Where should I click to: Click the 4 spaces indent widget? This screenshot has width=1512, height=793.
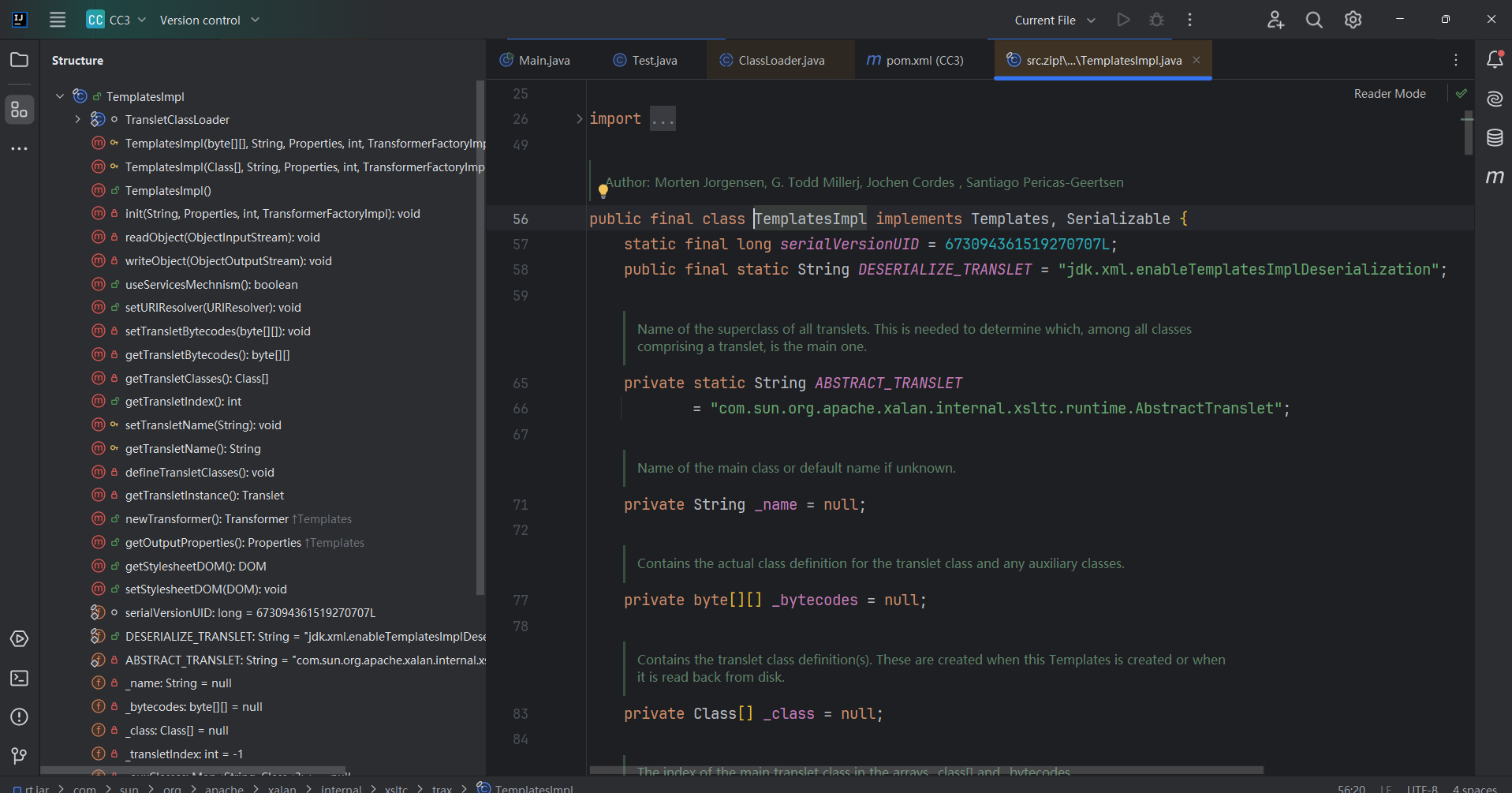point(1475,788)
